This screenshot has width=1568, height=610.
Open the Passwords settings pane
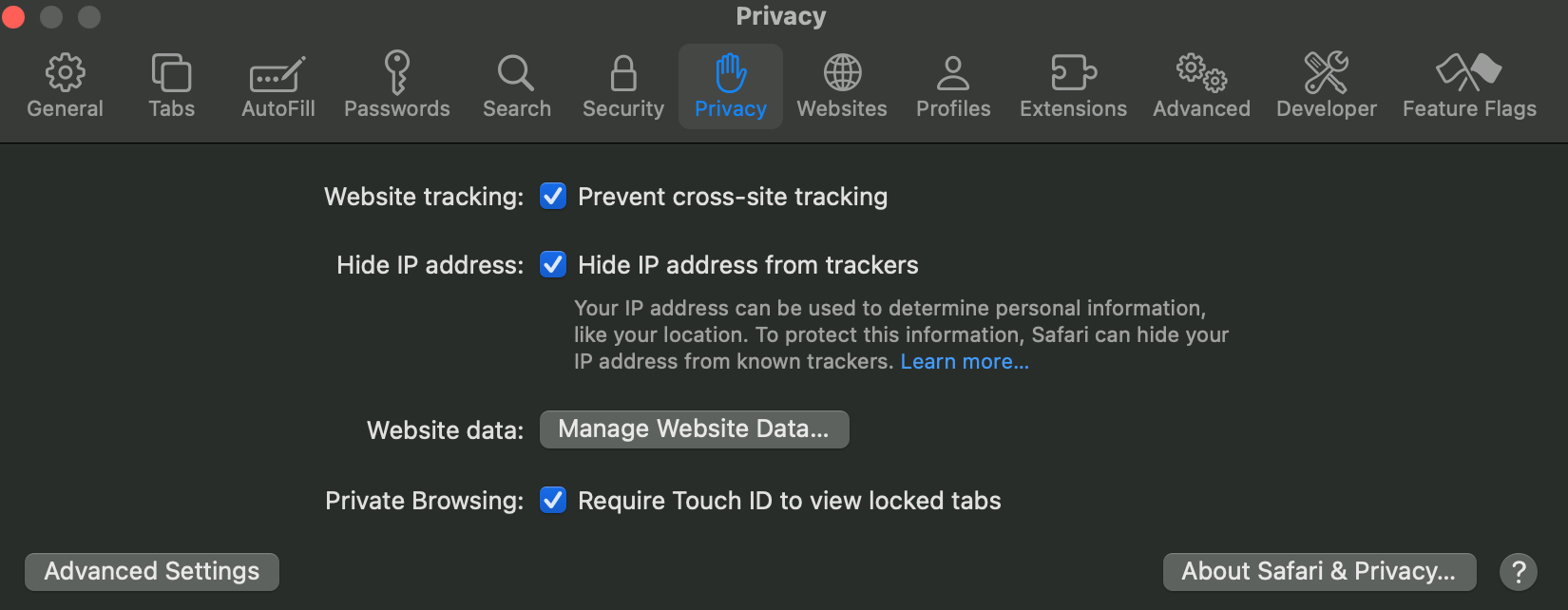(396, 86)
